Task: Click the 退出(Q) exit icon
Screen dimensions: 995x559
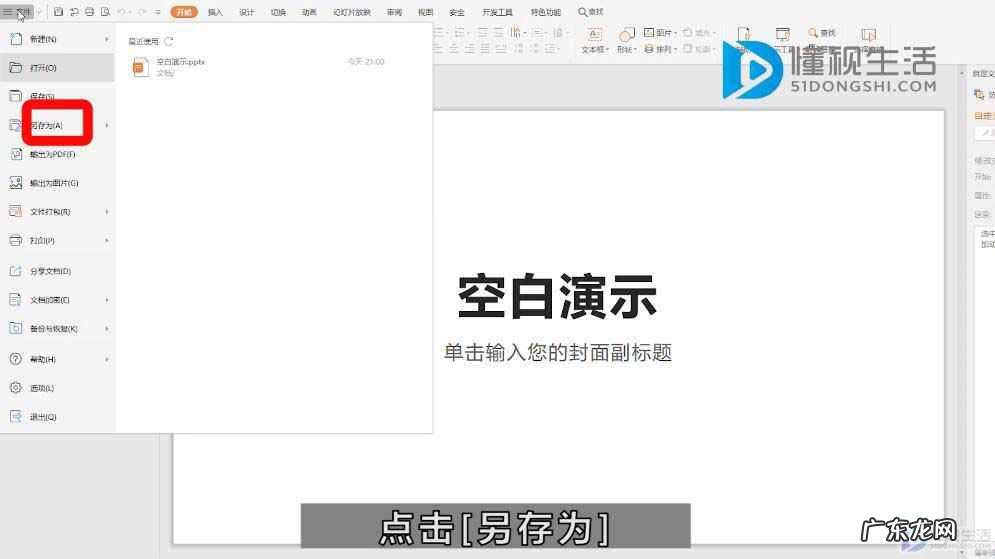Action: click(x=16, y=416)
